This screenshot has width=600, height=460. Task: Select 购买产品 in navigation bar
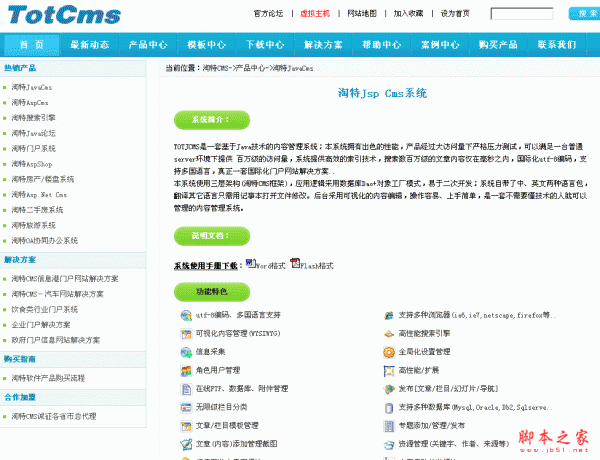(498, 45)
